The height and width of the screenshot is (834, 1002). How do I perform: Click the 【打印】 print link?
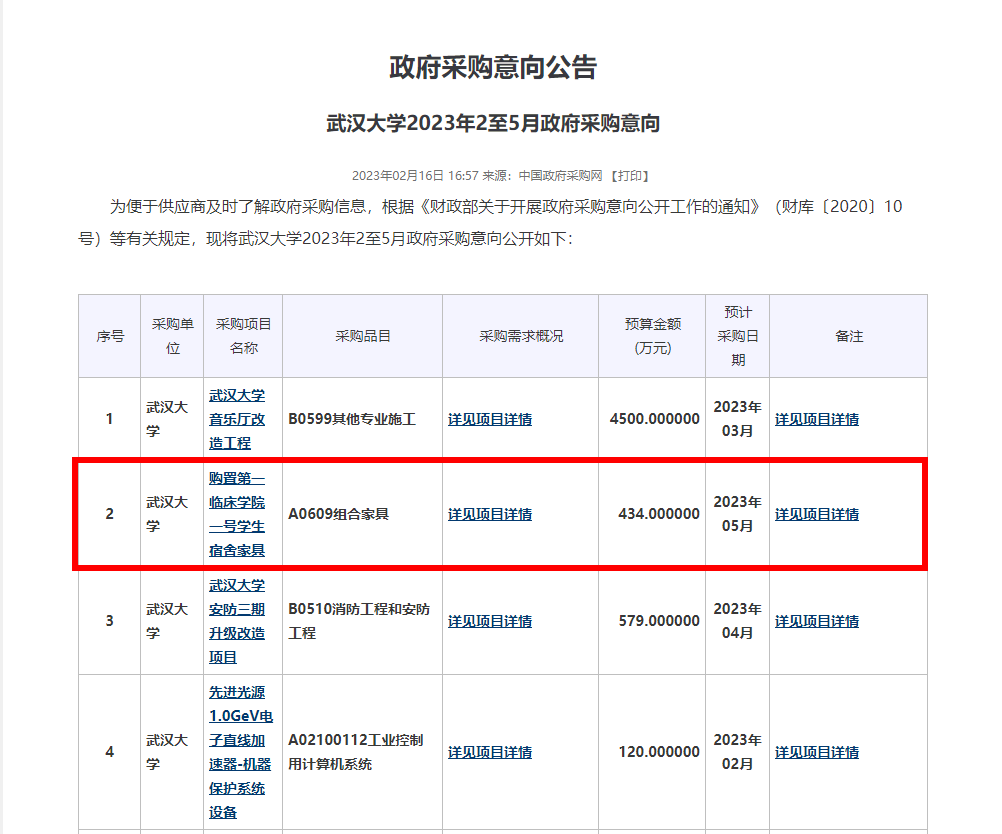(x=629, y=176)
